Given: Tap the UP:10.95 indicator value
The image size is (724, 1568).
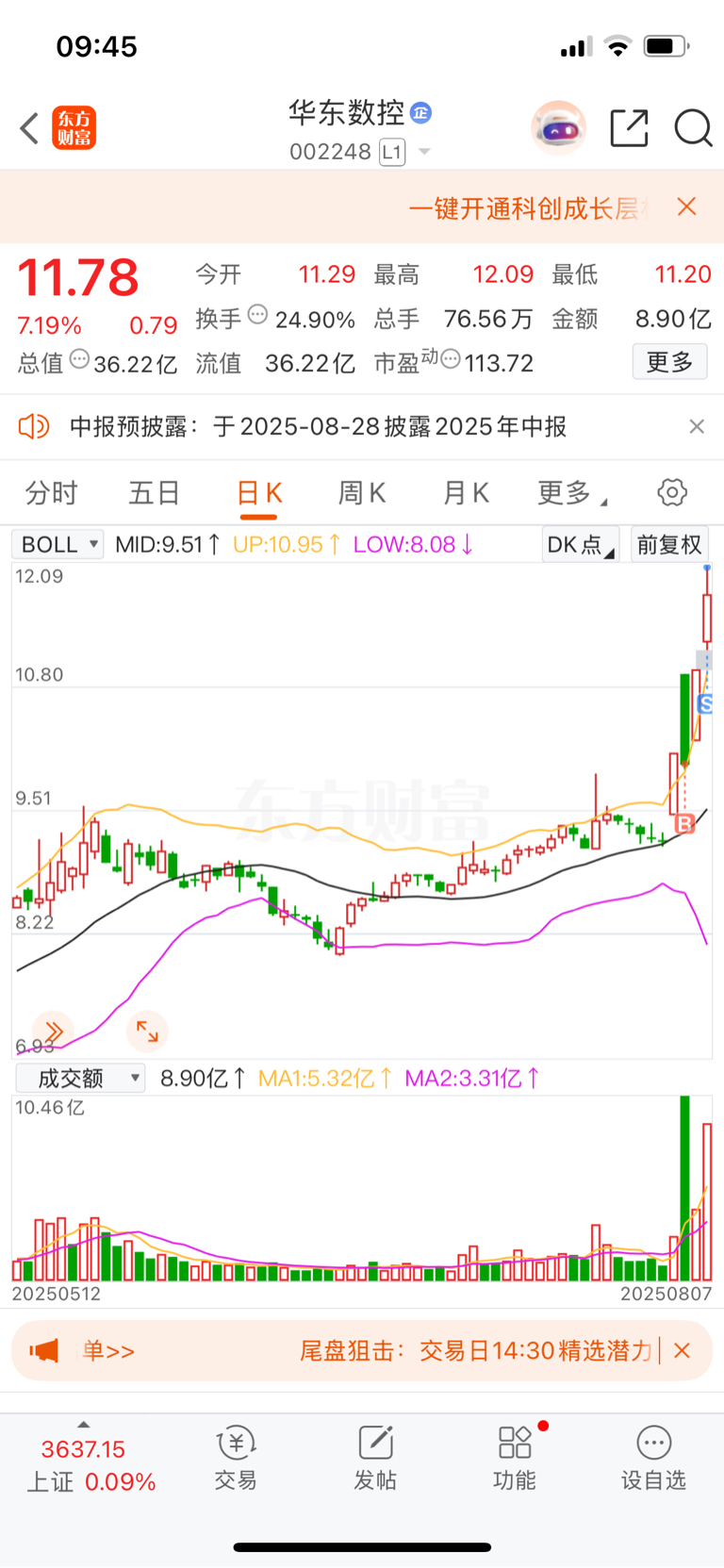Looking at the screenshot, I should point(287,544).
